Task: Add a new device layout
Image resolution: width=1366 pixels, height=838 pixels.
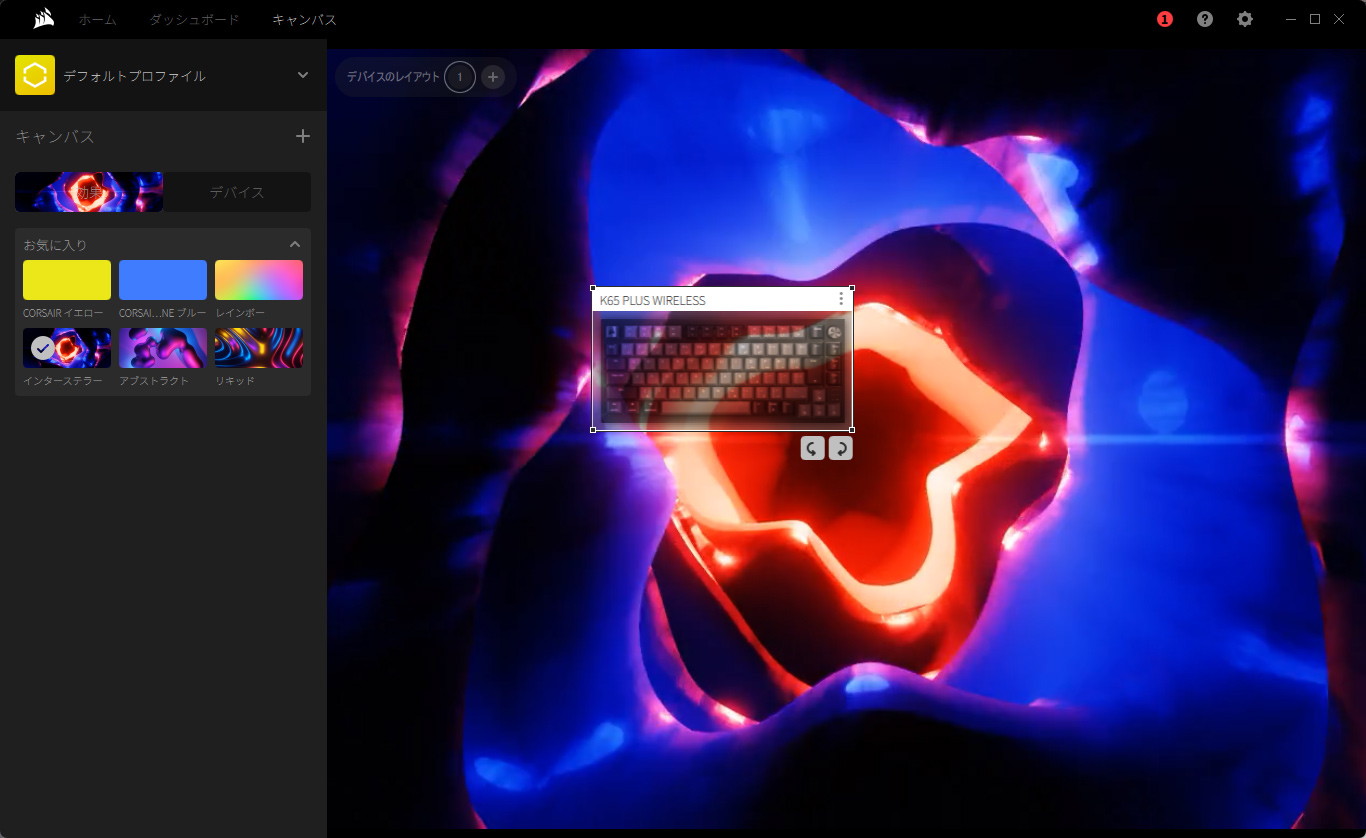Action: (492, 77)
